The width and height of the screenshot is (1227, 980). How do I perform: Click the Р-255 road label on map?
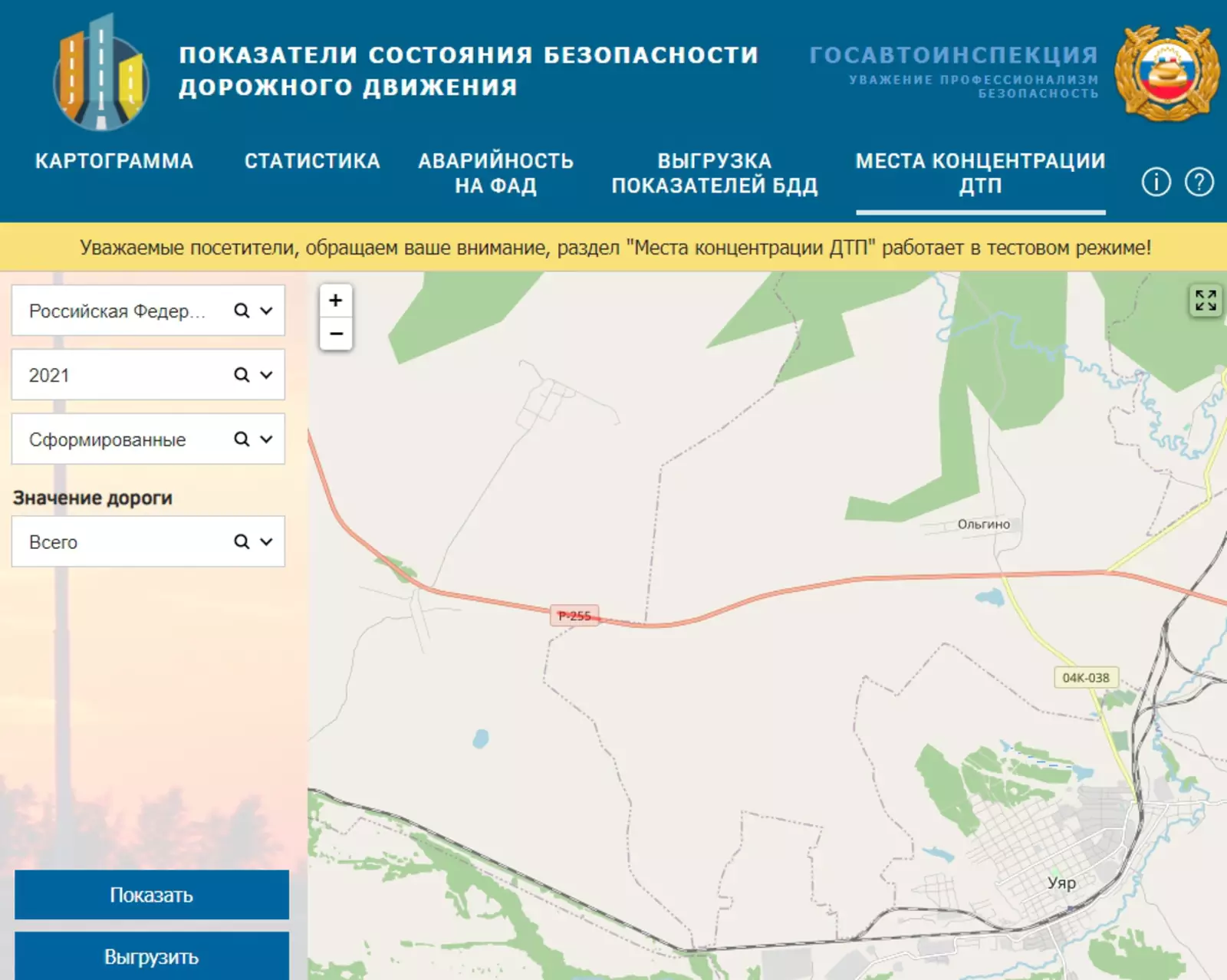coord(574,616)
